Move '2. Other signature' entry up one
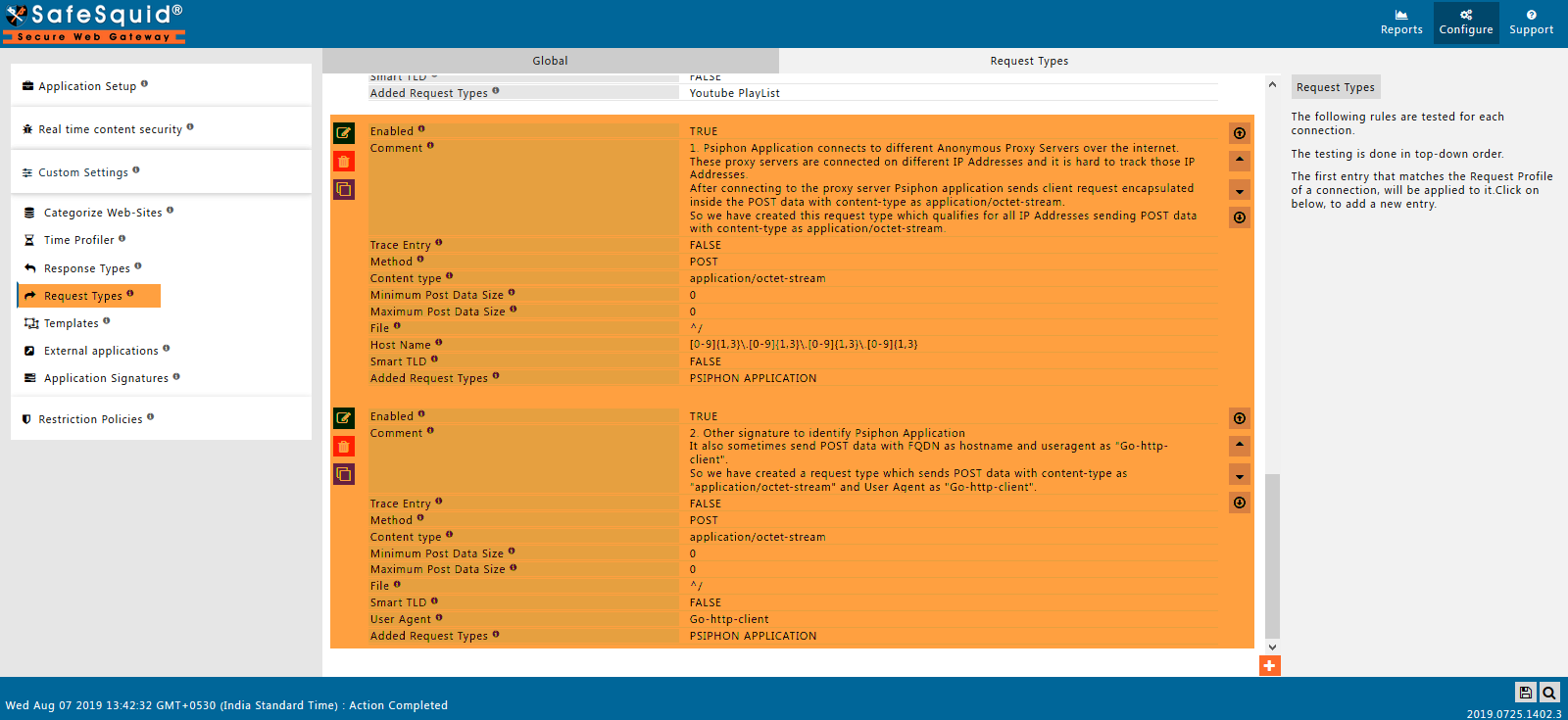The width and height of the screenshot is (1568, 720). pos(1240,446)
